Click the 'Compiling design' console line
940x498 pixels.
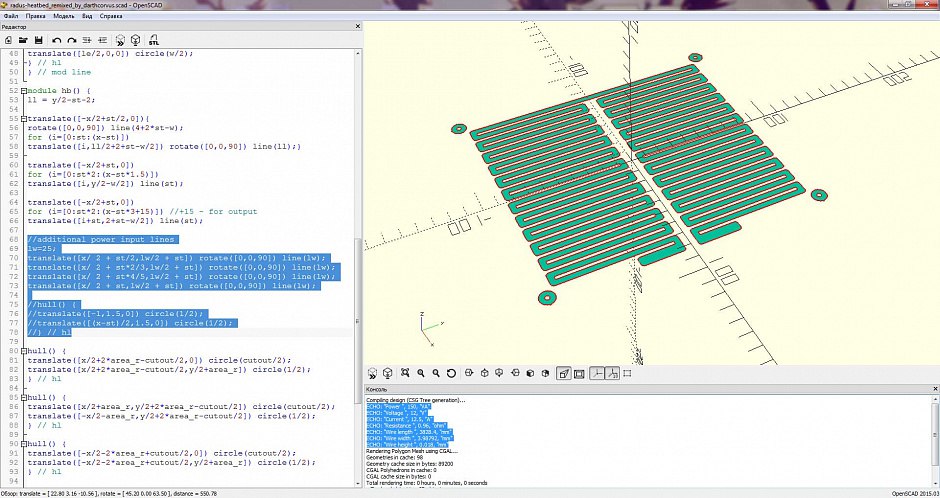[415, 400]
